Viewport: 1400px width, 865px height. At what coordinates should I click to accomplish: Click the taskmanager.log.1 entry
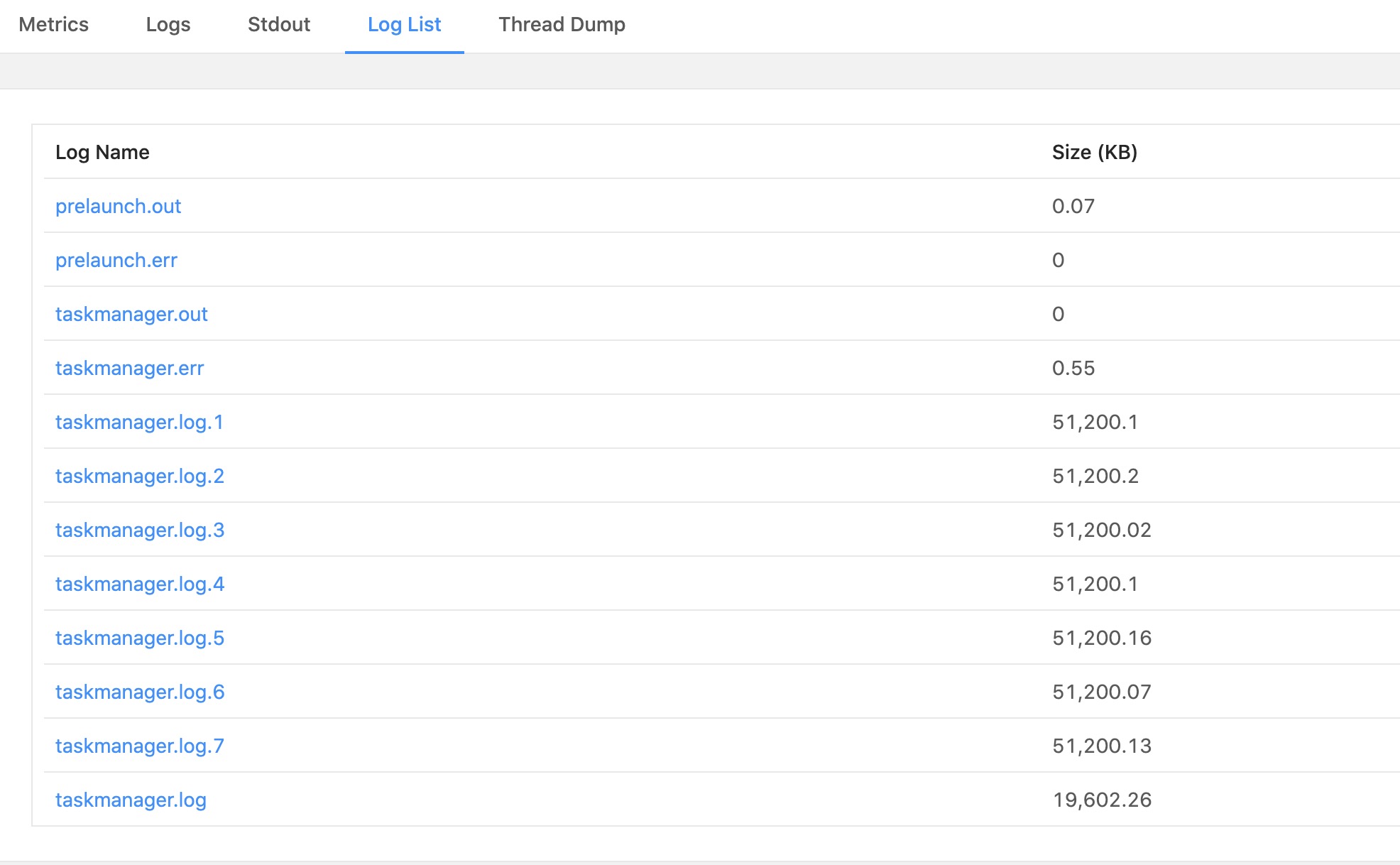(140, 422)
